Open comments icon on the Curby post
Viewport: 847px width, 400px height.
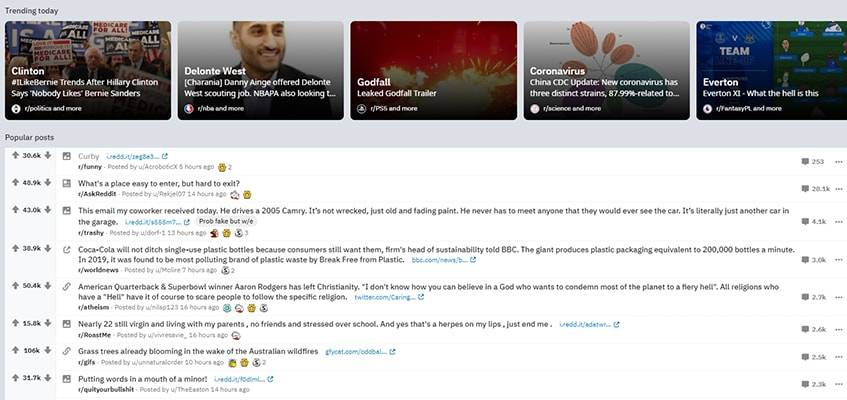pyautogui.click(x=805, y=162)
